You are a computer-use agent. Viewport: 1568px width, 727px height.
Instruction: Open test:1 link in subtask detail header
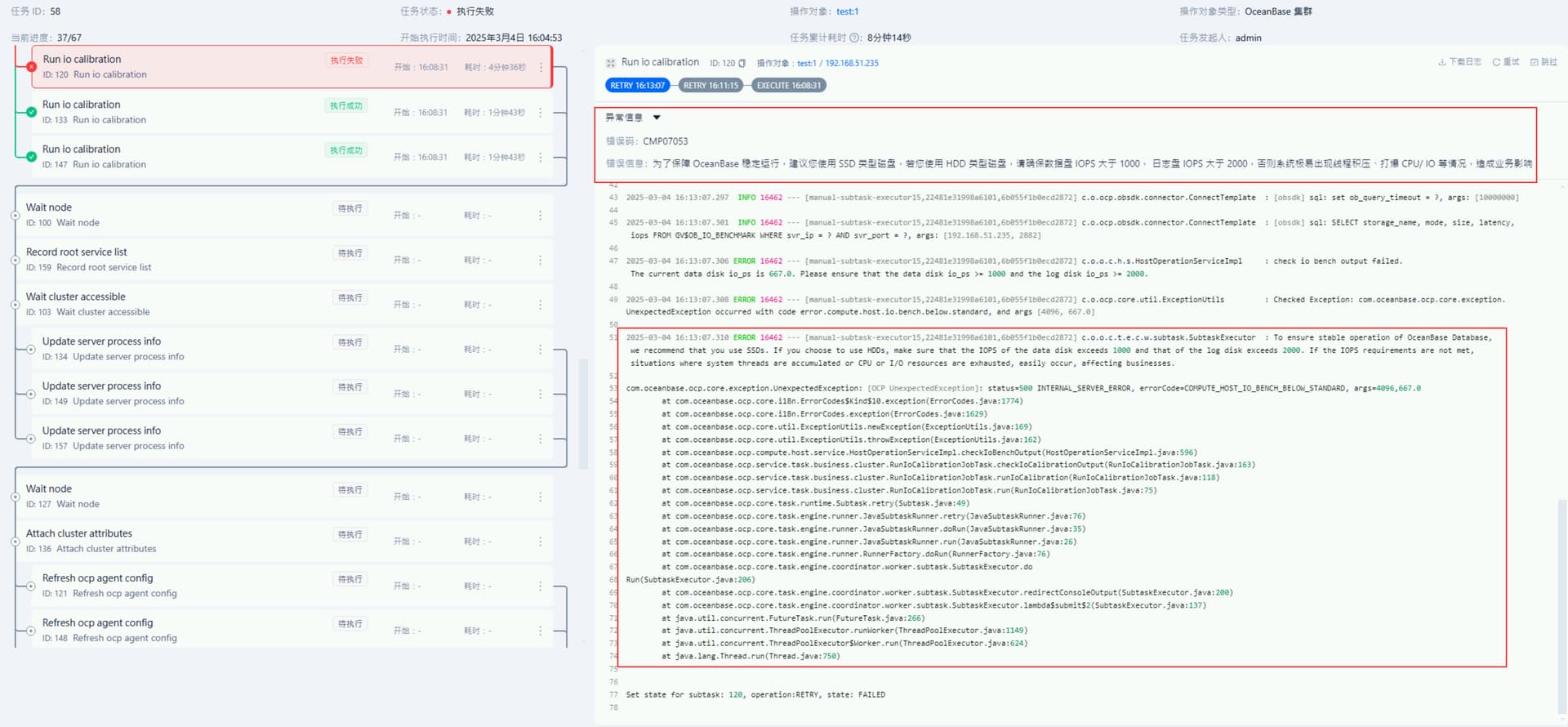pyautogui.click(x=806, y=63)
